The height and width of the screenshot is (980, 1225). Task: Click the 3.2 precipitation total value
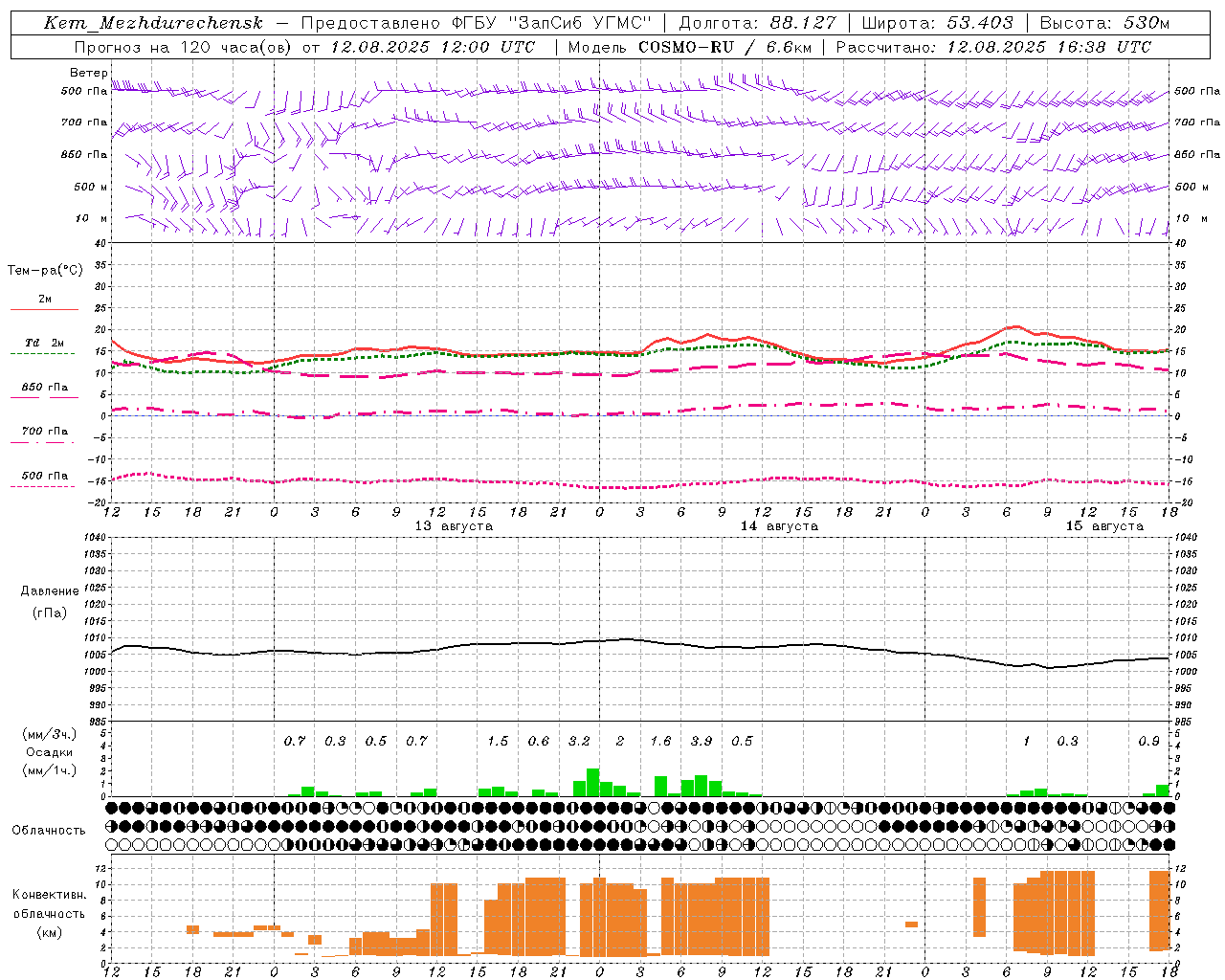[x=579, y=741]
